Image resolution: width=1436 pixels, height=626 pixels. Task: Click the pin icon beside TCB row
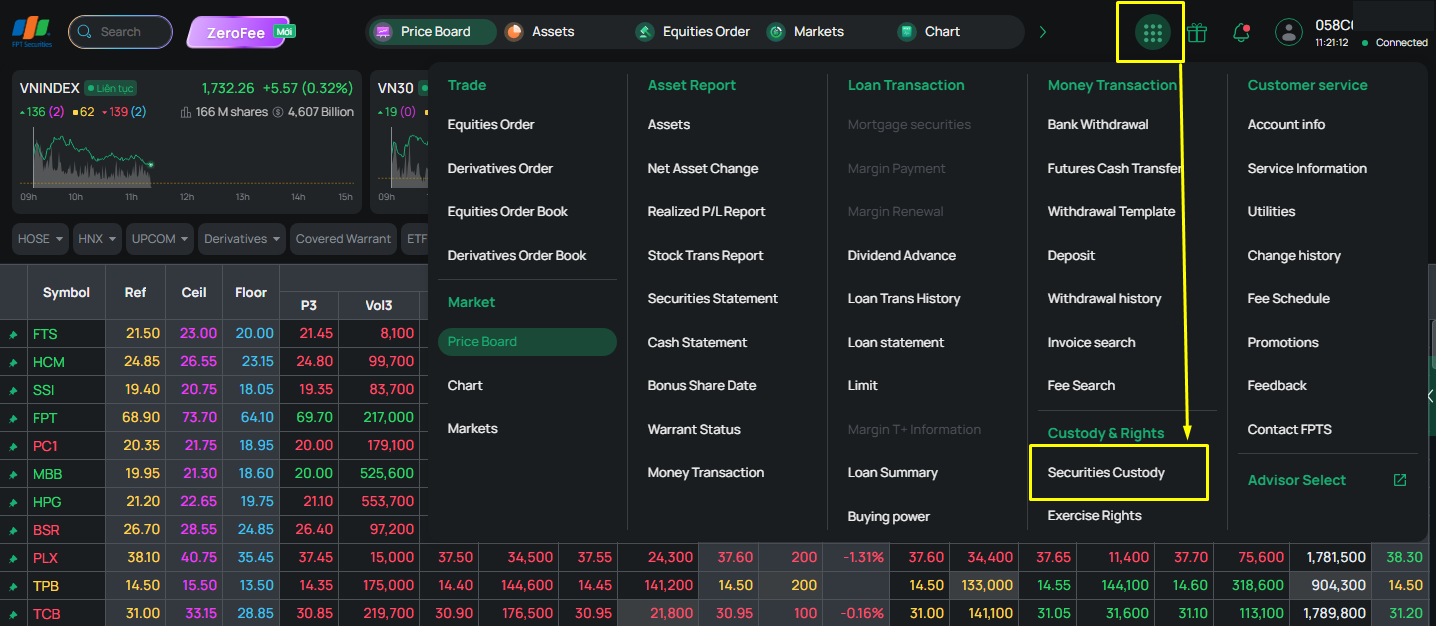tap(14, 613)
